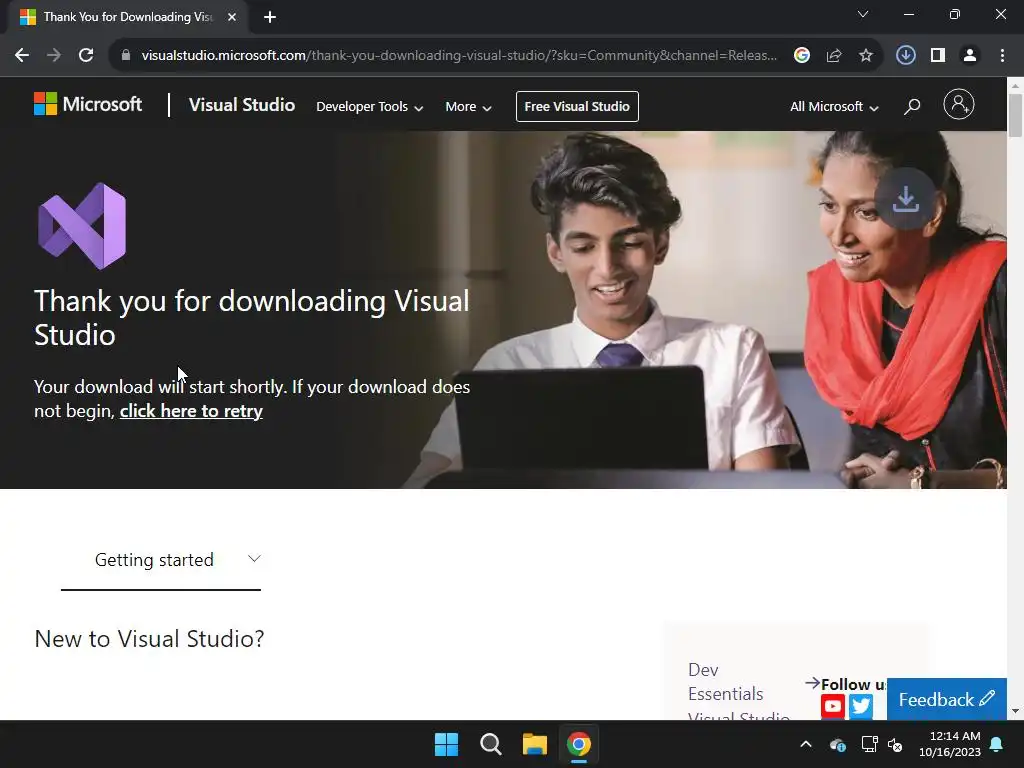Screen dimensions: 1024x768
Task: Open File Explorer from taskbar
Action: [x=534, y=744]
